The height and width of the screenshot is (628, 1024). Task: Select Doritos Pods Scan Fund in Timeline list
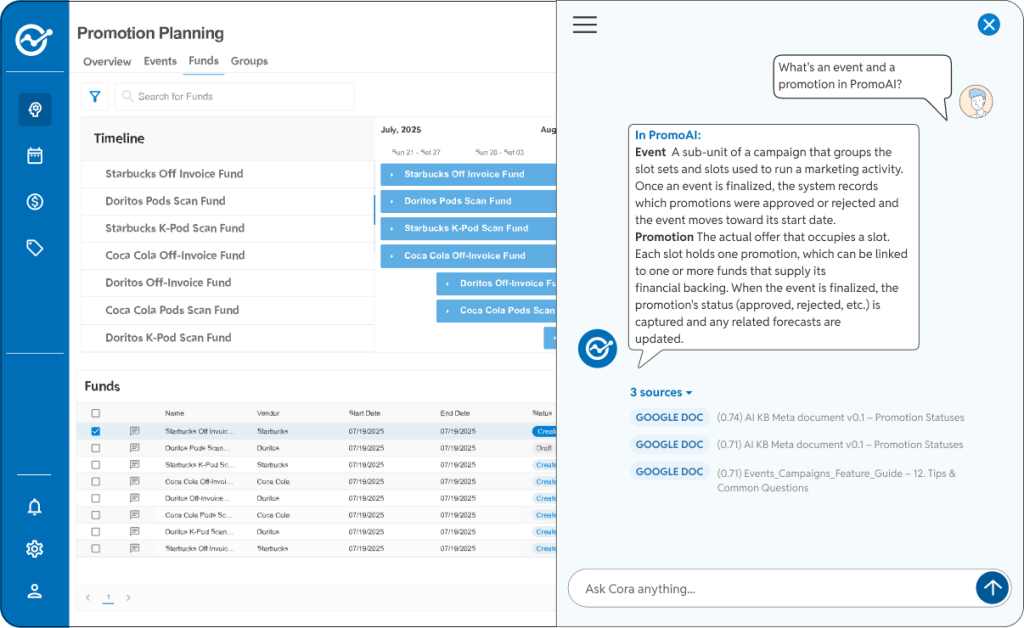[165, 201]
